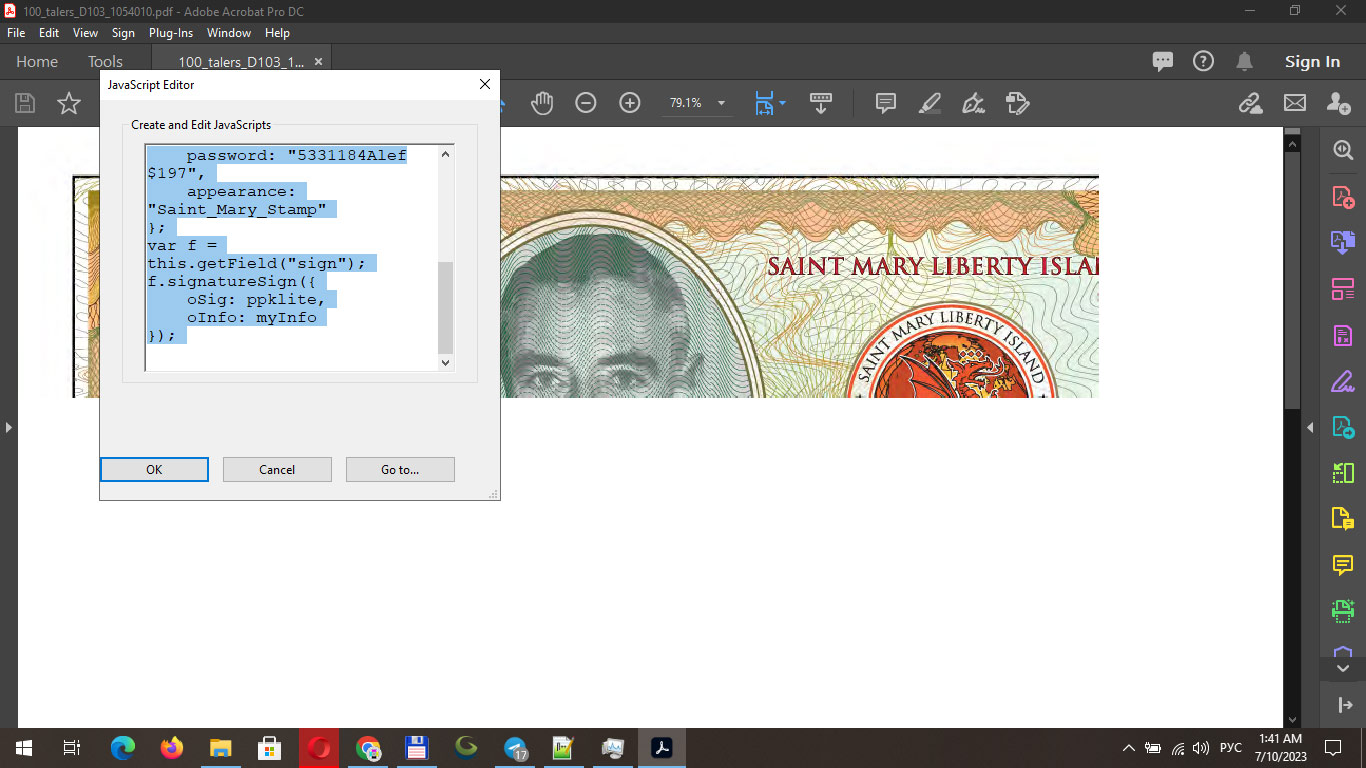Open the Search & Enhance tool in sidebar
The width and height of the screenshot is (1366, 768).
(1343, 150)
